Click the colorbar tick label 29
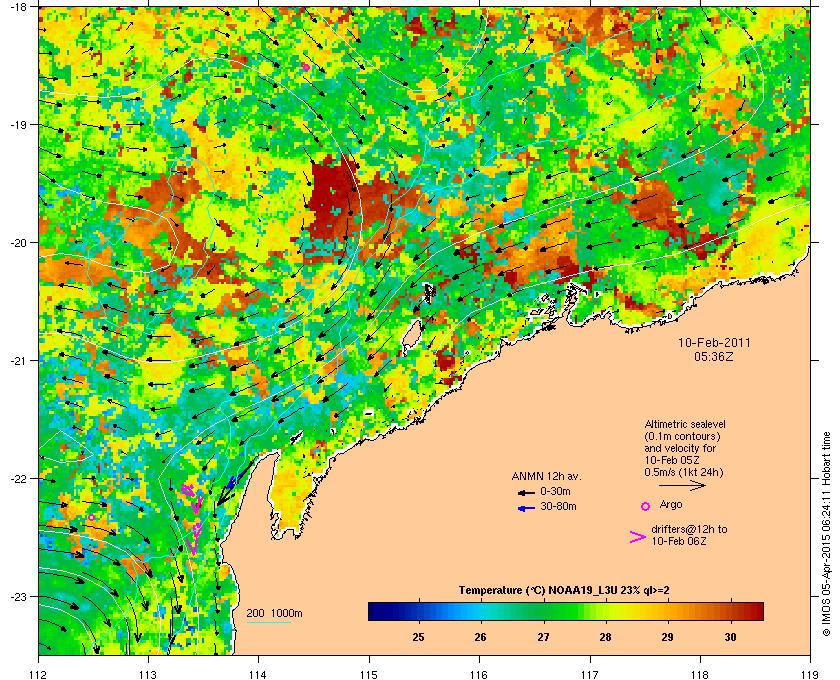This screenshot has width=840, height=680. click(668, 637)
